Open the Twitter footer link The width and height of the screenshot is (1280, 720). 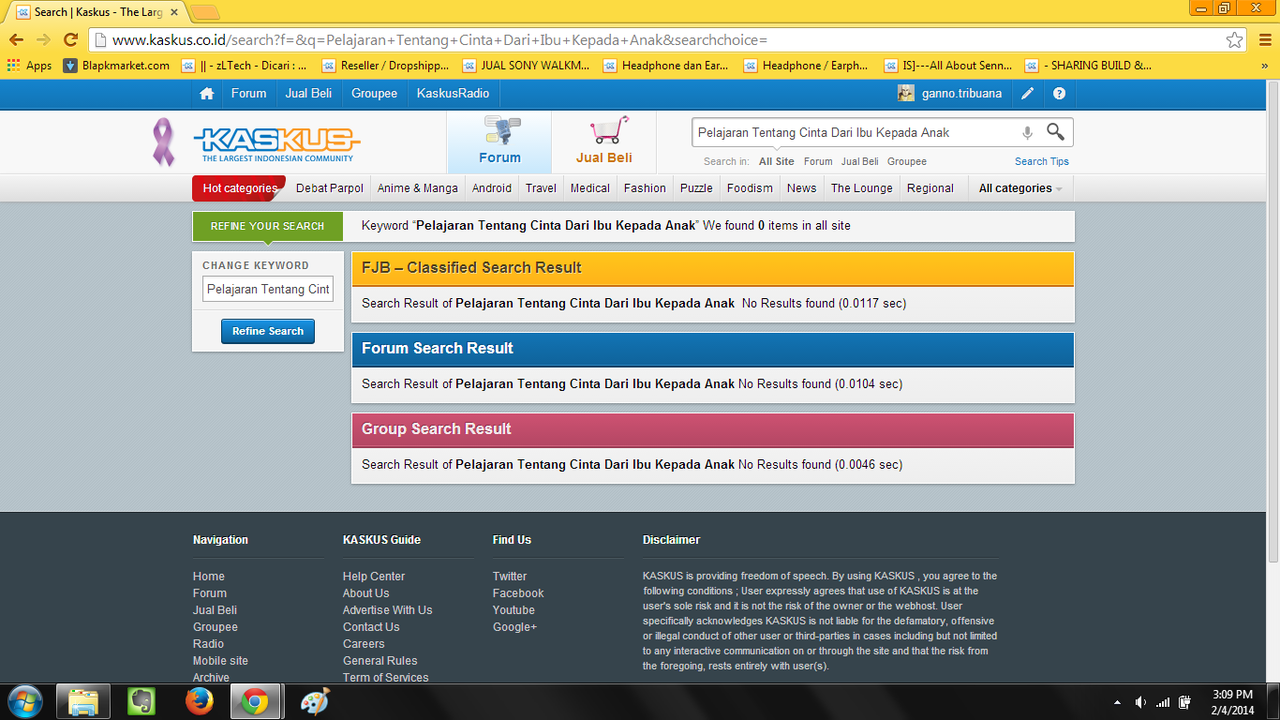tap(510, 576)
